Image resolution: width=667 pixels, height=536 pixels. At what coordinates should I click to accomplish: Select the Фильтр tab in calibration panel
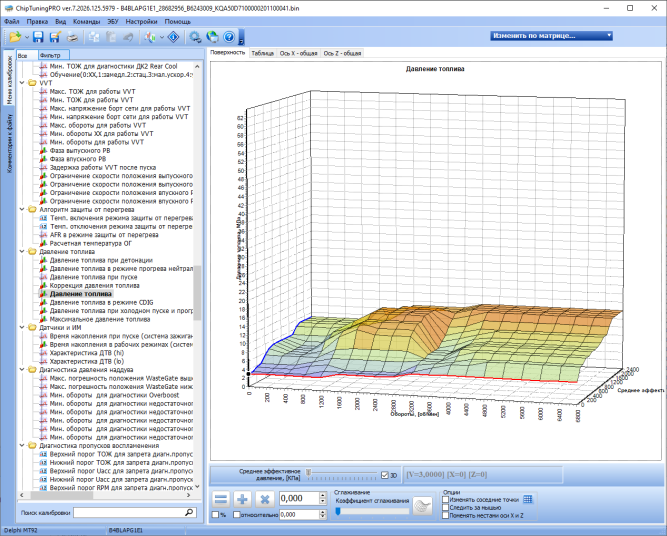point(54,55)
